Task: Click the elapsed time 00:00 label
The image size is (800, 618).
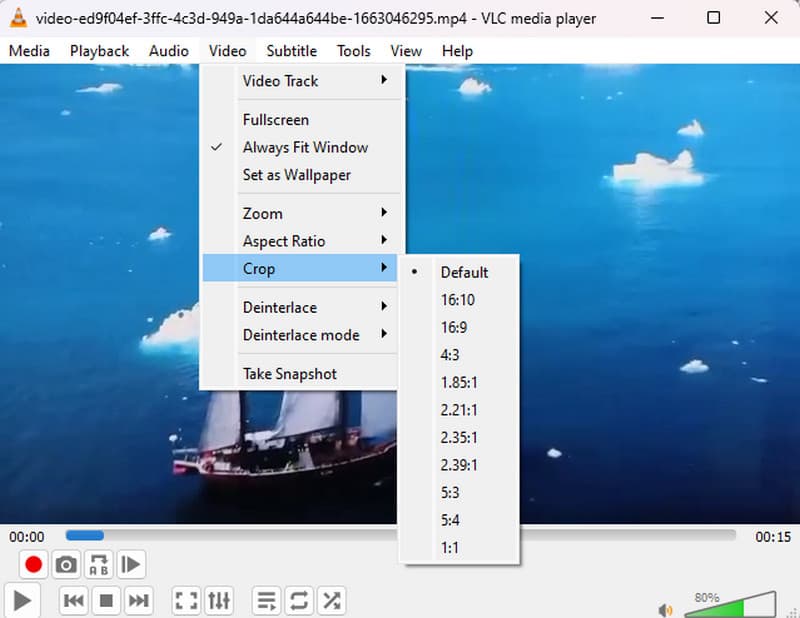Action: (x=27, y=537)
